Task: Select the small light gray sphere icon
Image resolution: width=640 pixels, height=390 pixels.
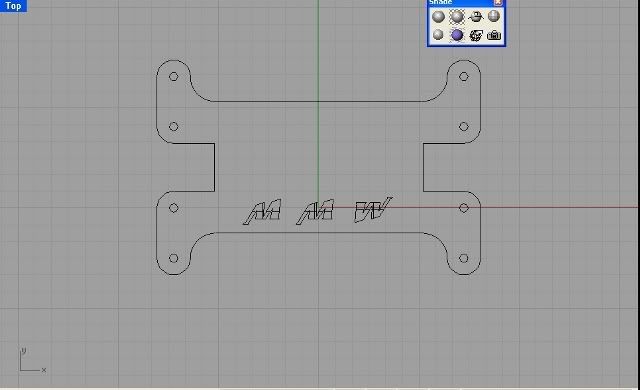Action: pos(438,35)
